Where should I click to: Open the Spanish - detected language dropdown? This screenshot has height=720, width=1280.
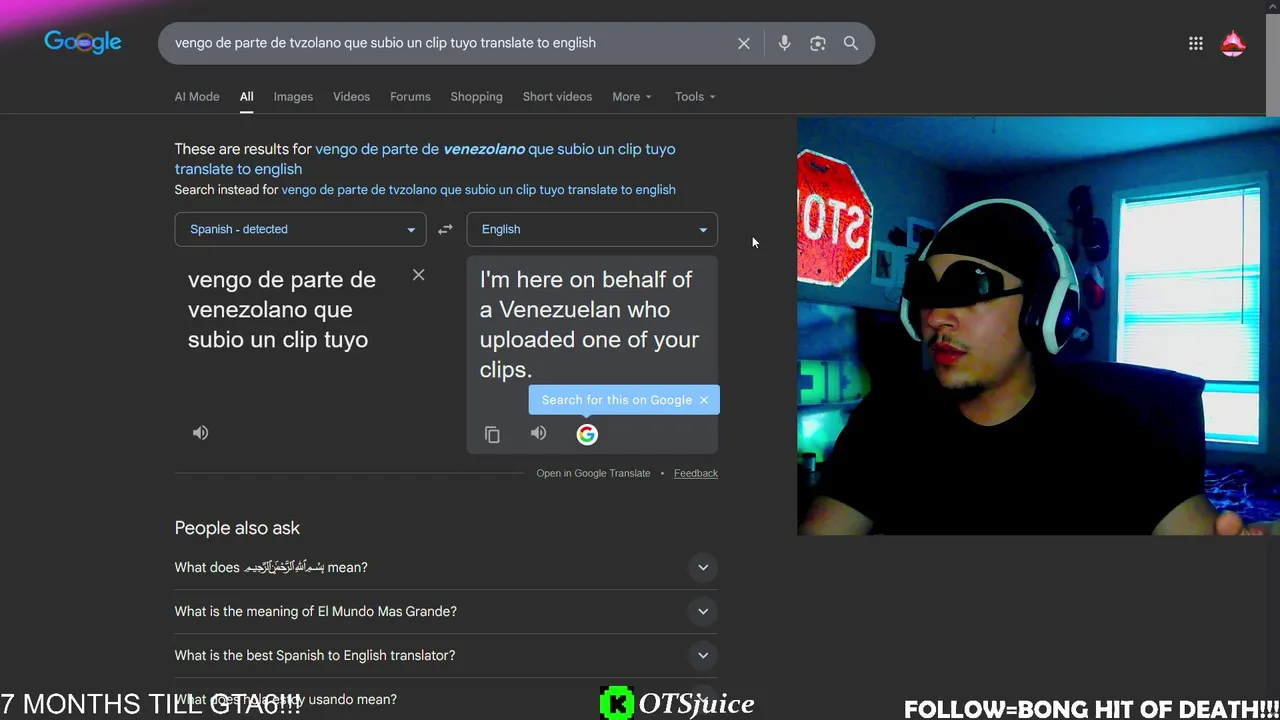pyautogui.click(x=301, y=229)
